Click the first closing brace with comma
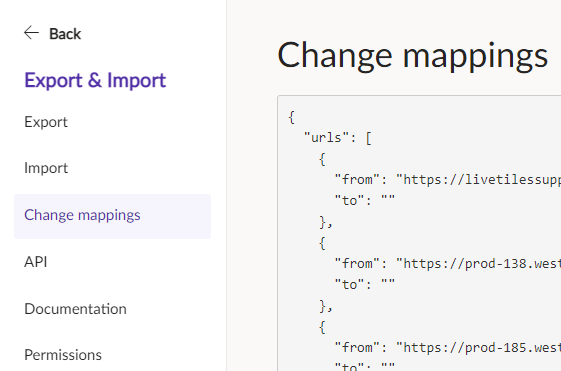This screenshot has width=561, height=371. pyautogui.click(x=326, y=222)
